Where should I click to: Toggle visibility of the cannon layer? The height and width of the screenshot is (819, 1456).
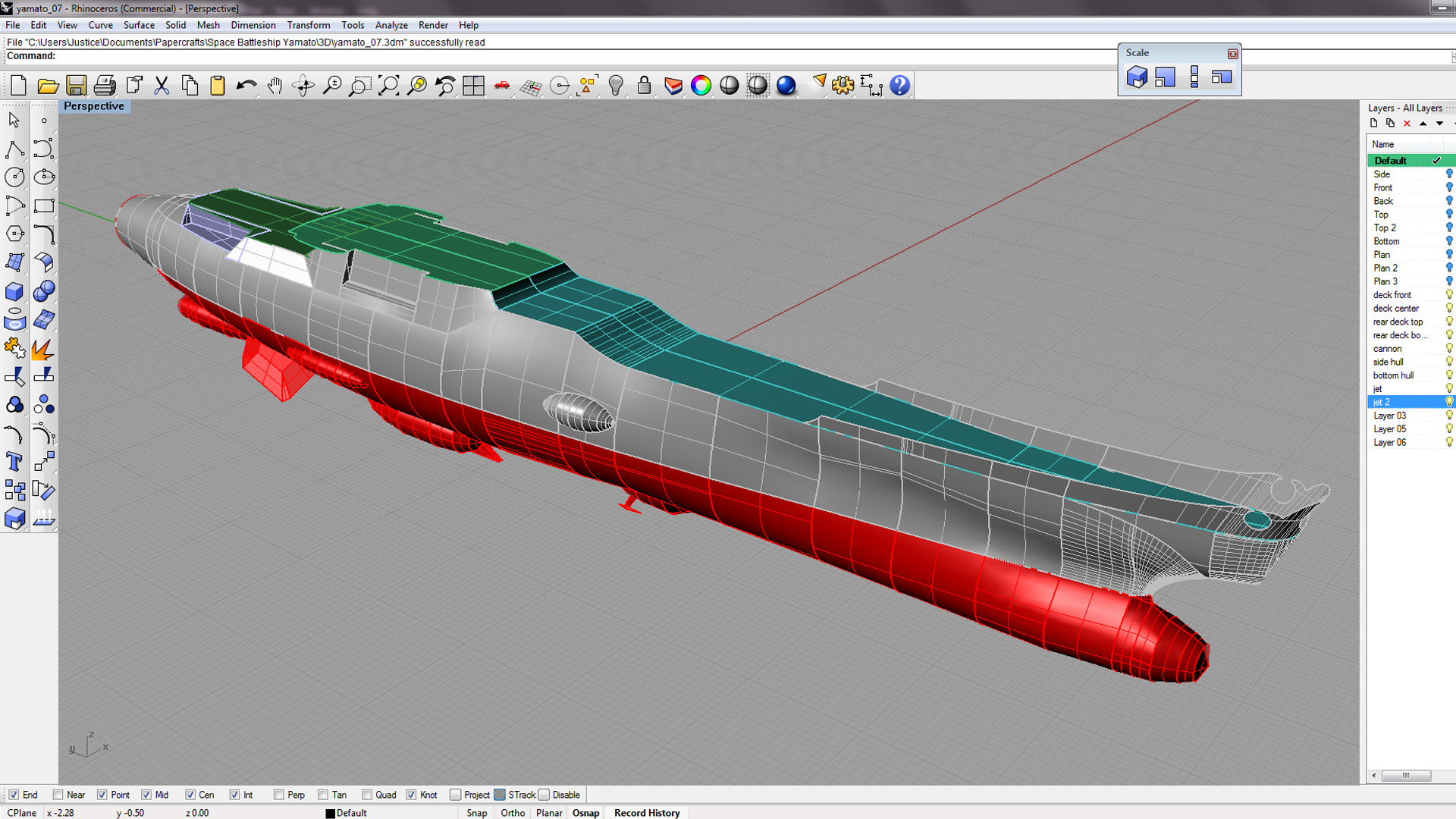(1449, 348)
